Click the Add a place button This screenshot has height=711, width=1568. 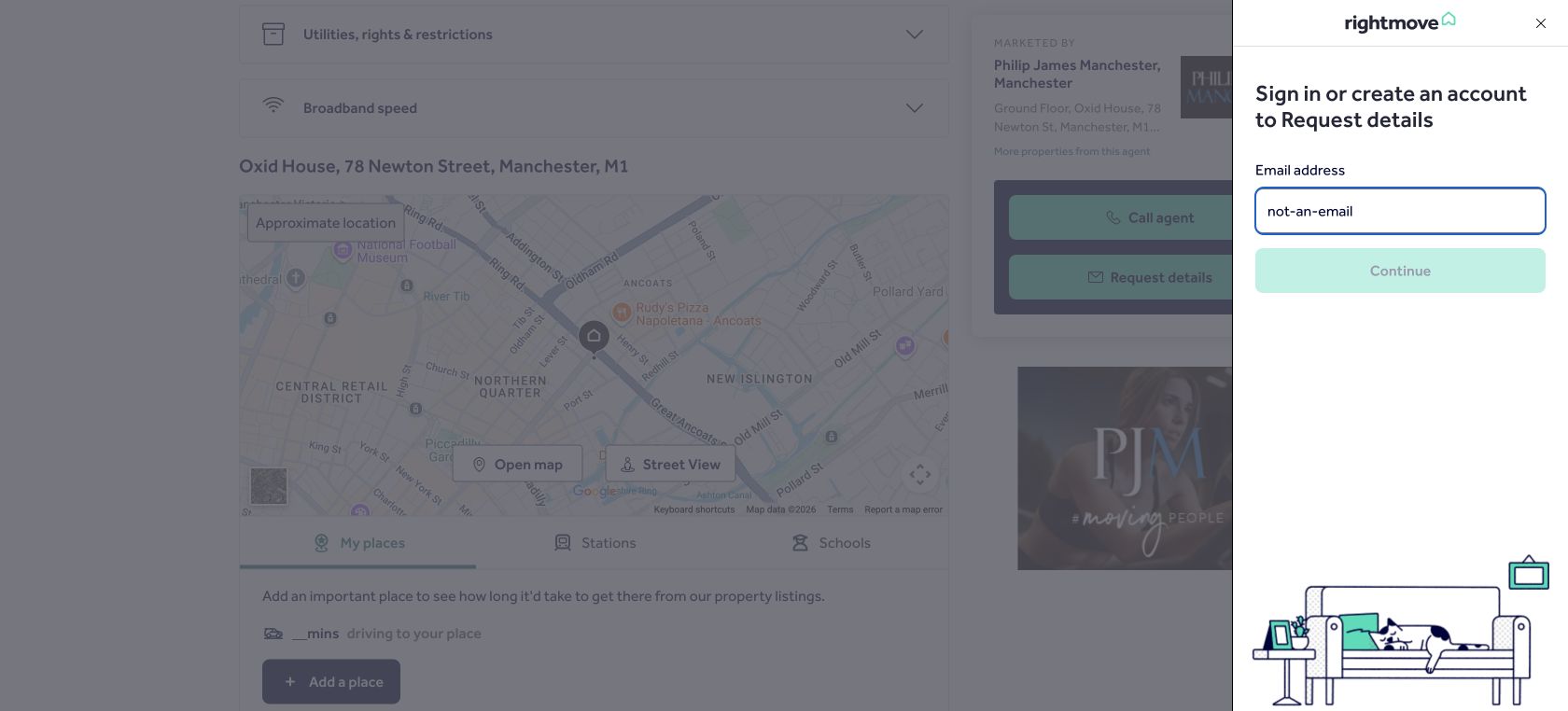[331, 682]
